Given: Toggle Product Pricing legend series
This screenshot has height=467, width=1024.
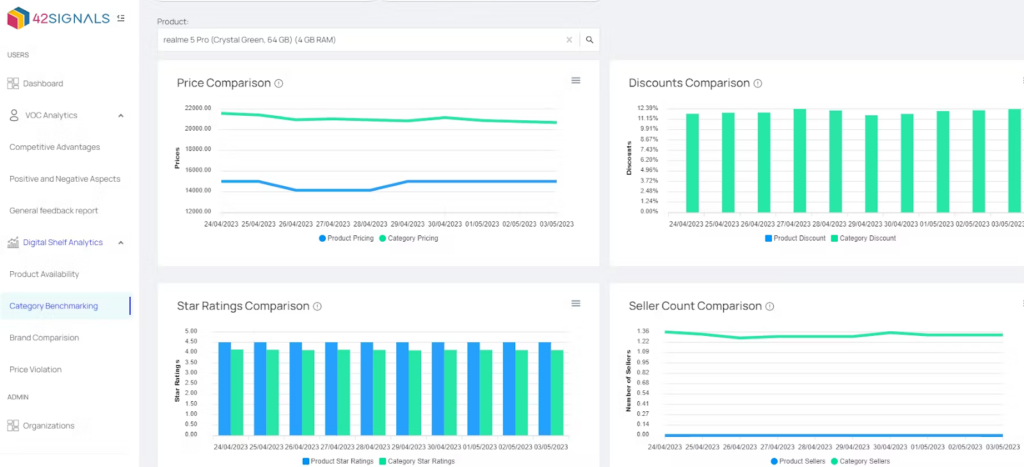Looking at the screenshot, I should (x=345, y=238).
